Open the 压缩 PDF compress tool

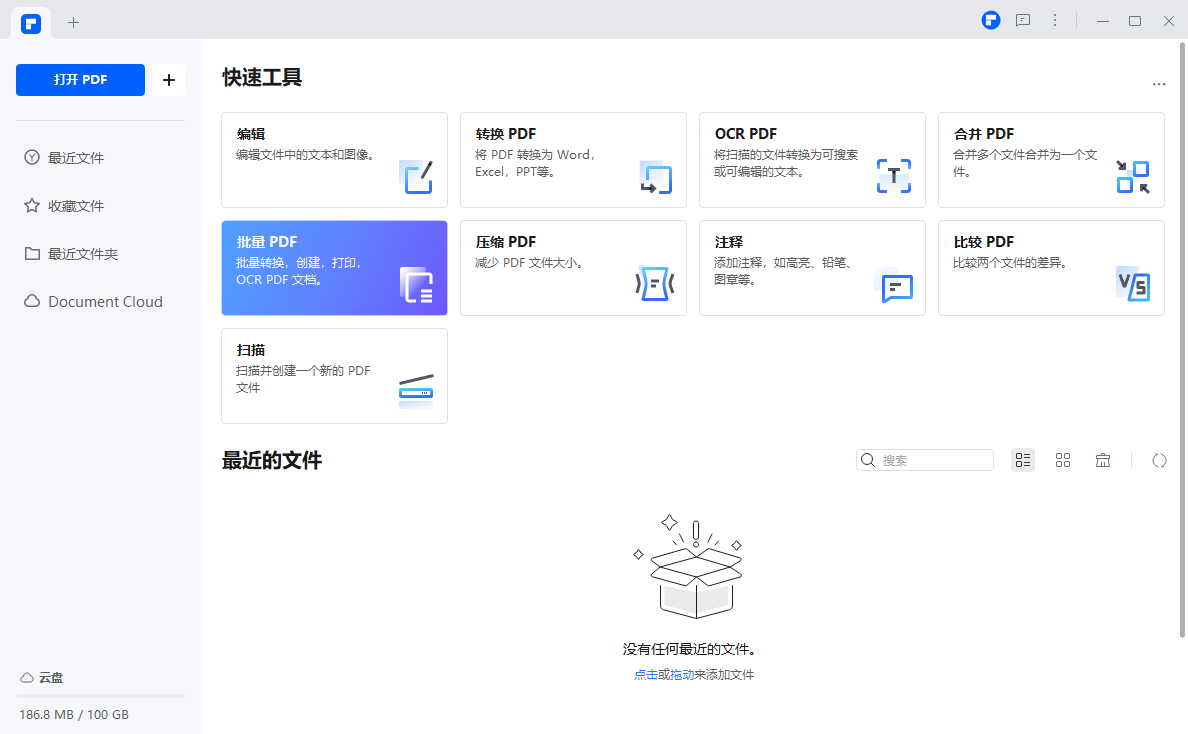573,268
